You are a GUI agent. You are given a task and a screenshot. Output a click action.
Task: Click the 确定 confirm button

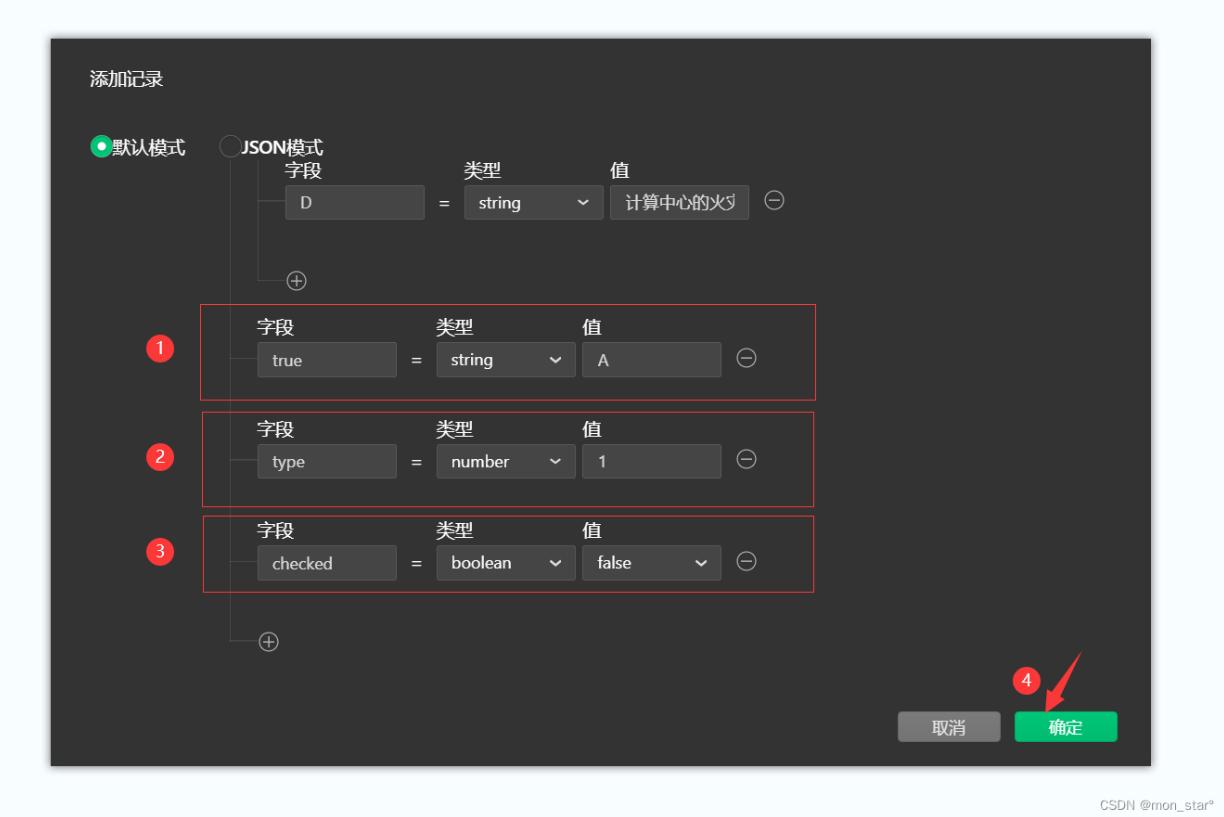coord(1065,727)
